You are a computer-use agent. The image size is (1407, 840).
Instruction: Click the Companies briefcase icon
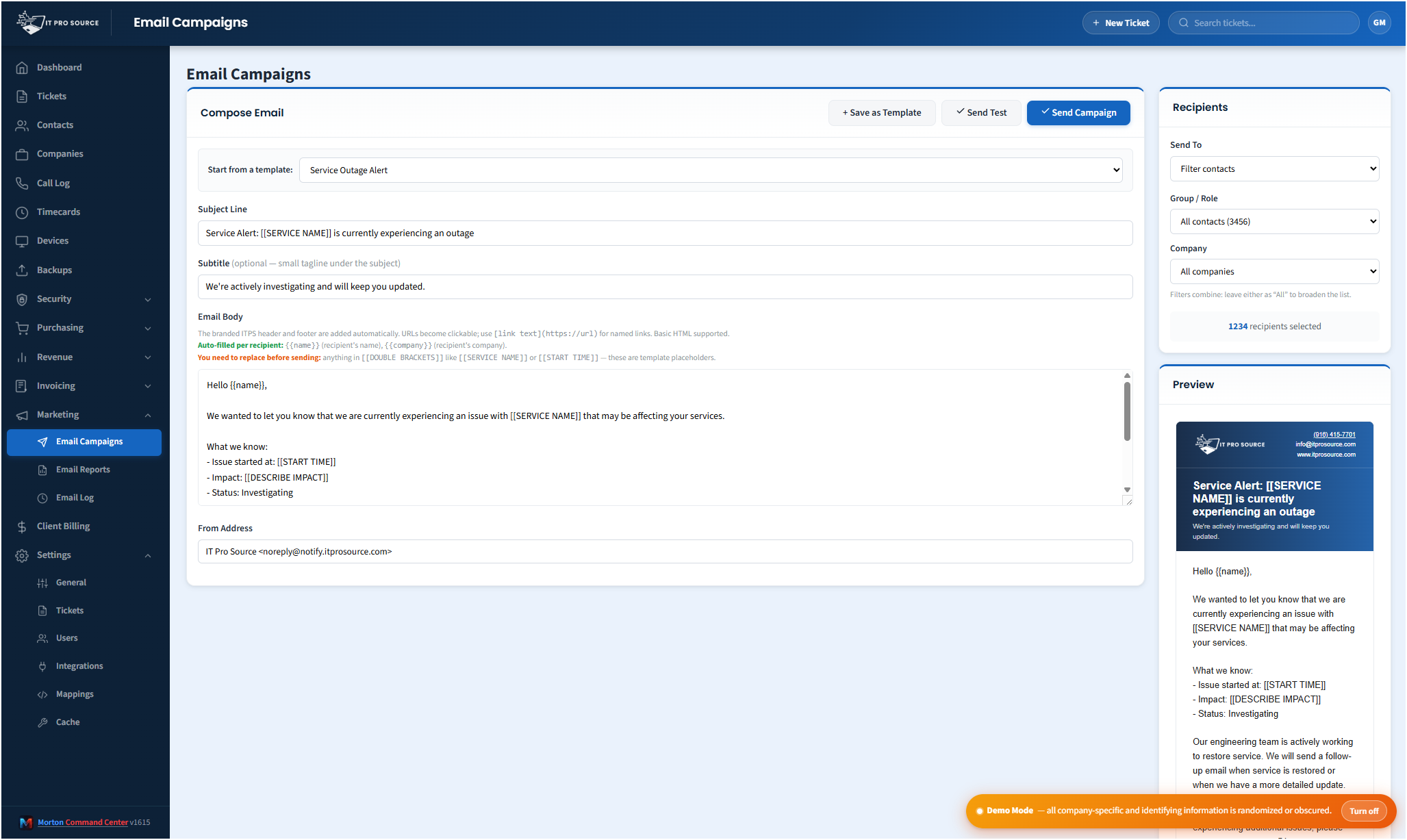pyautogui.click(x=22, y=154)
